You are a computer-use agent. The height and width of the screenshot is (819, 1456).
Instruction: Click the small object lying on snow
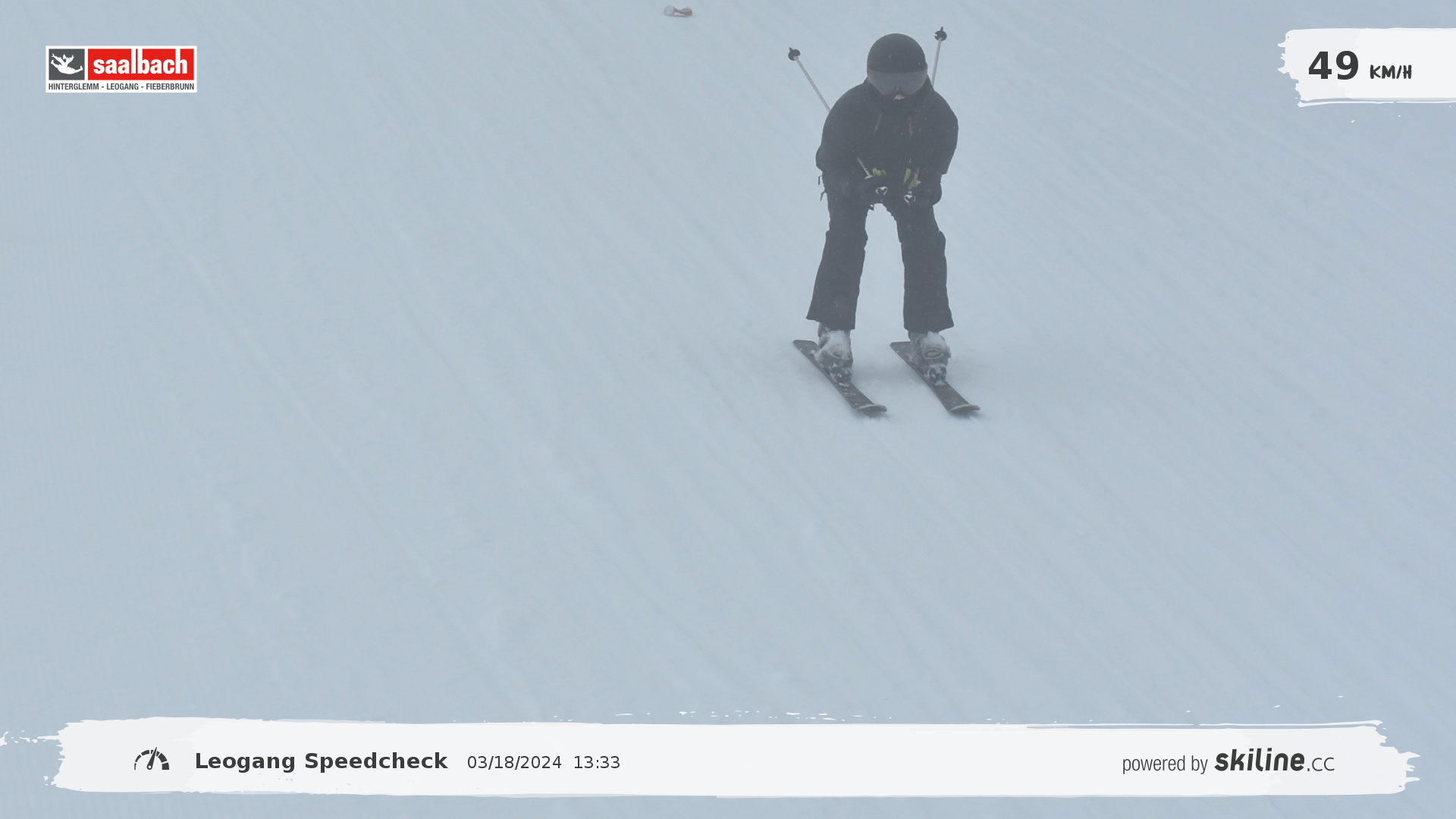tap(678, 11)
